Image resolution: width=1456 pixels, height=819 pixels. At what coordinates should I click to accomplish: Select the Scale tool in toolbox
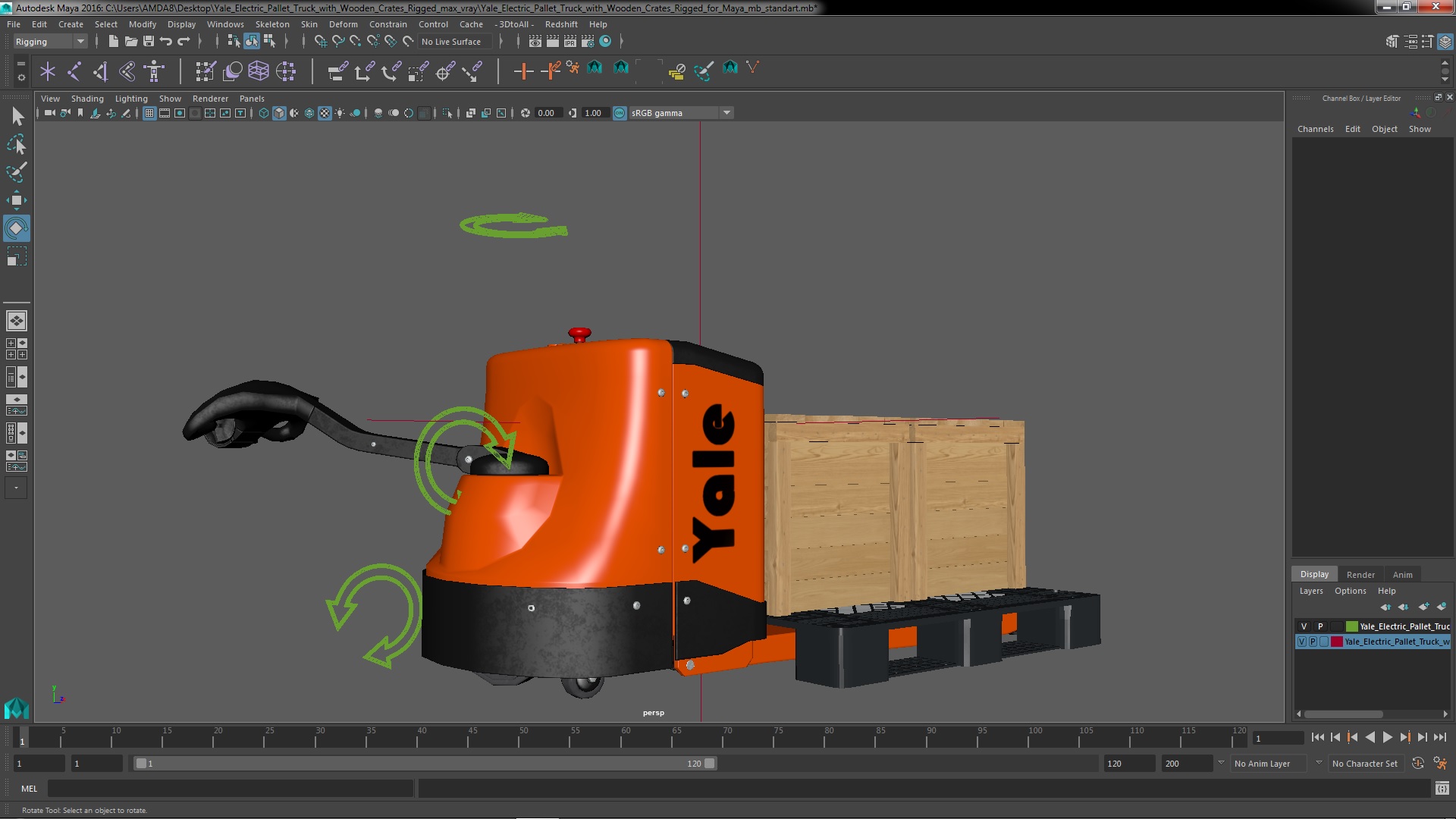tap(17, 256)
